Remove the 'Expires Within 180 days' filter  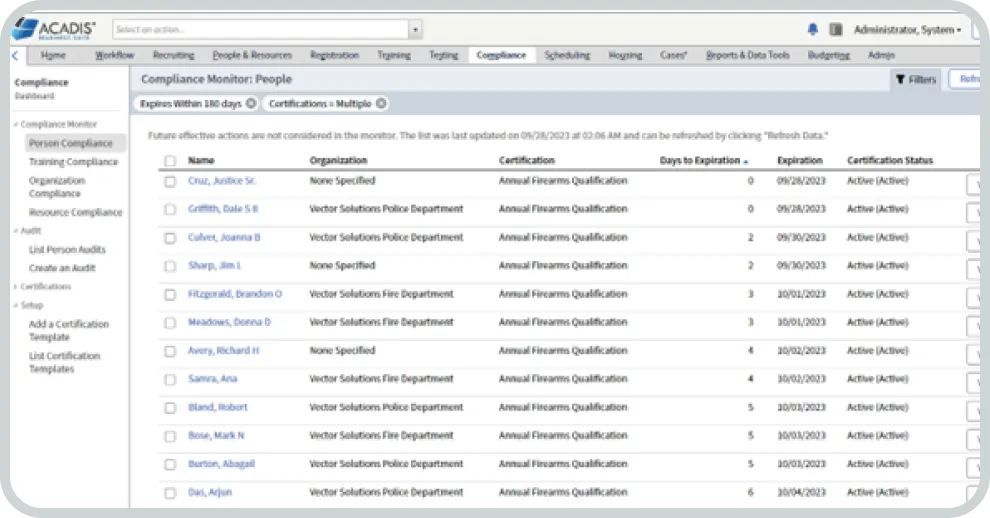[251, 103]
